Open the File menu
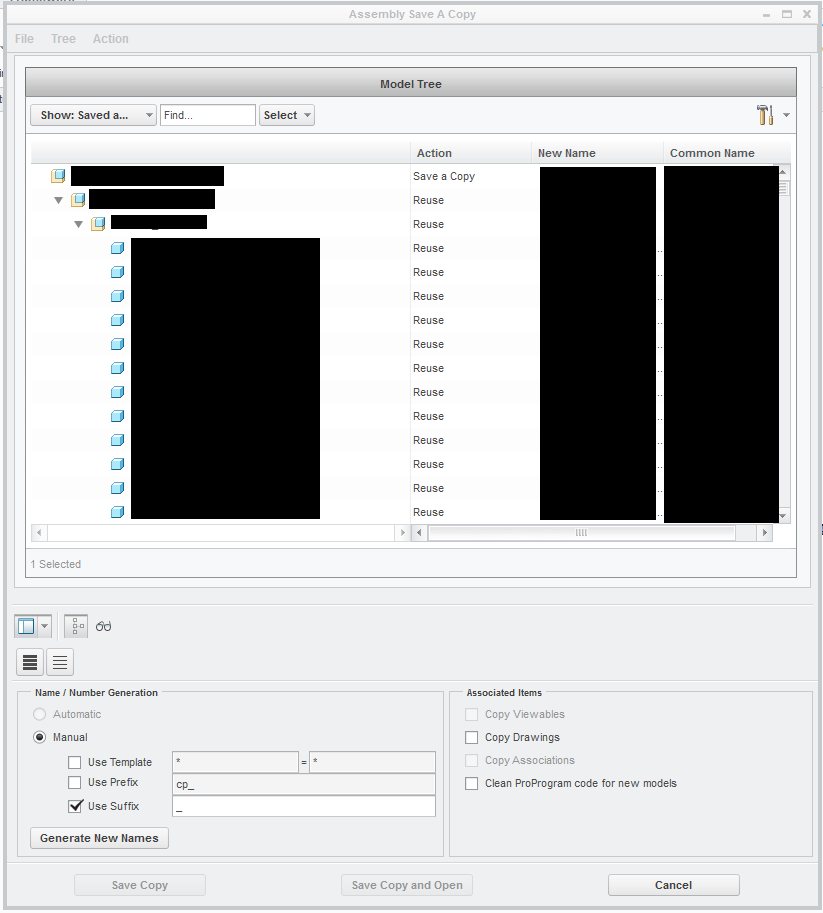 coord(23,38)
